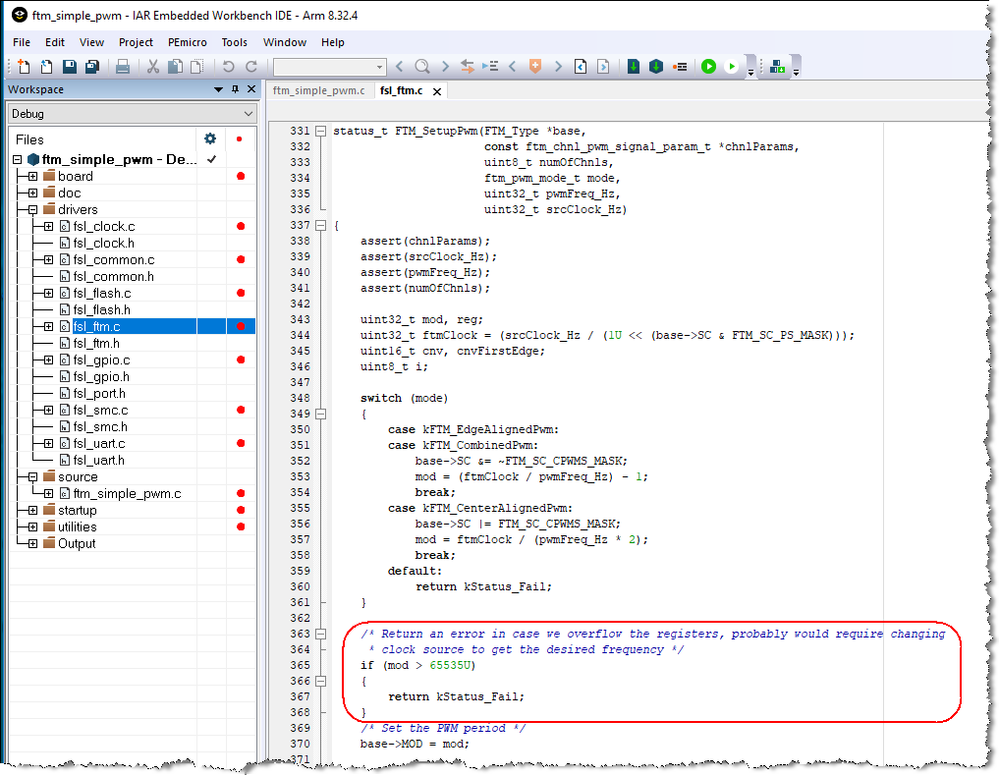Select fsl_gpio.h in the workspace tree
This screenshot has height=775, width=999.
click(101, 377)
